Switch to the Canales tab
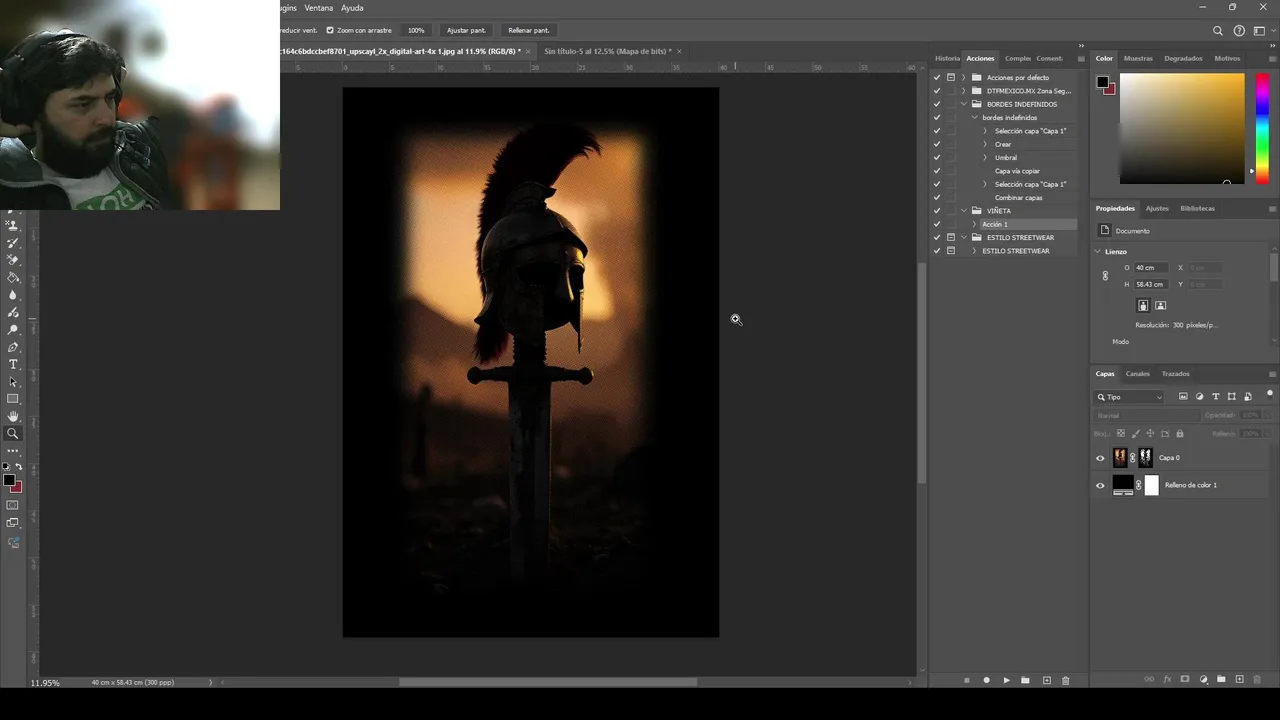The image size is (1280, 720). point(1138,374)
